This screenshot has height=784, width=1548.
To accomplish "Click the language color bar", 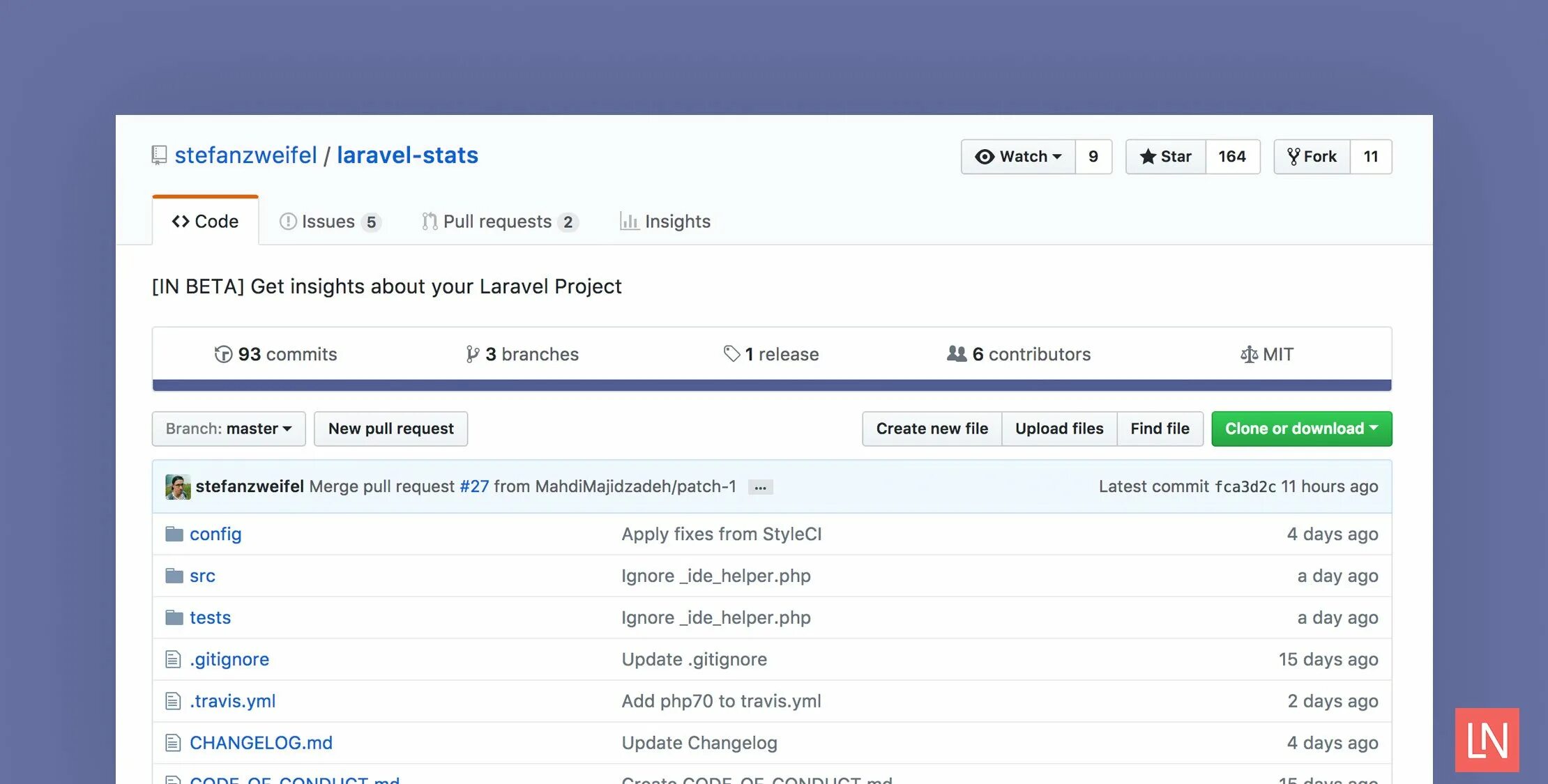I will click(x=771, y=385).
